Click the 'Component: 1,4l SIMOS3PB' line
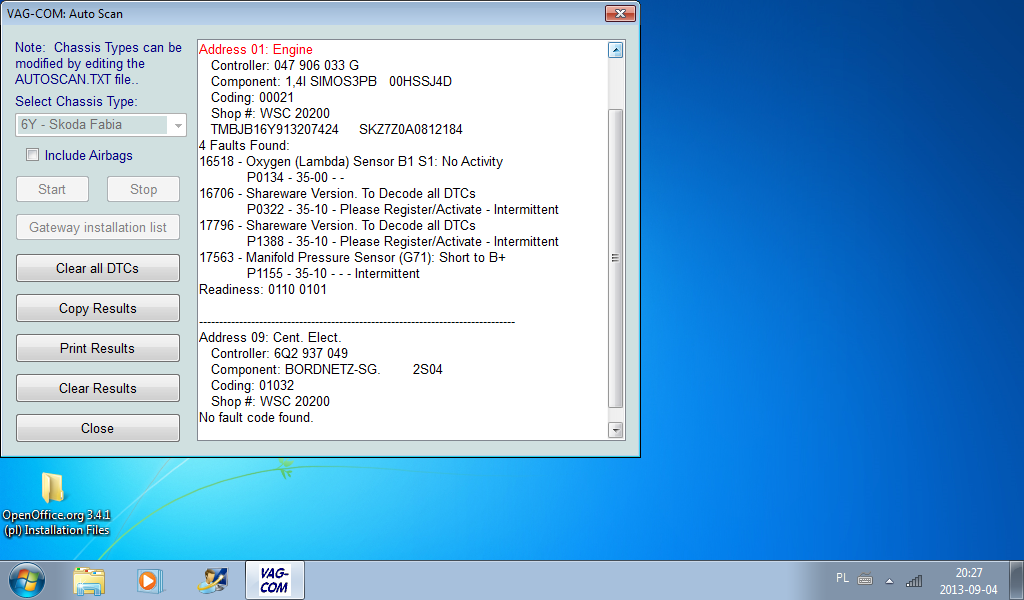 [331, 82]
